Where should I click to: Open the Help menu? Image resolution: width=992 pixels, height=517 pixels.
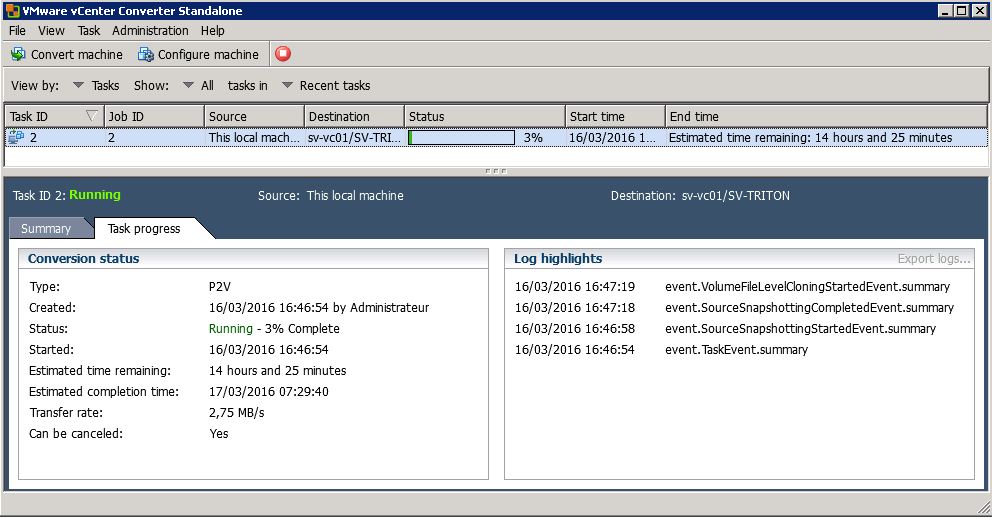click(213, 30)
